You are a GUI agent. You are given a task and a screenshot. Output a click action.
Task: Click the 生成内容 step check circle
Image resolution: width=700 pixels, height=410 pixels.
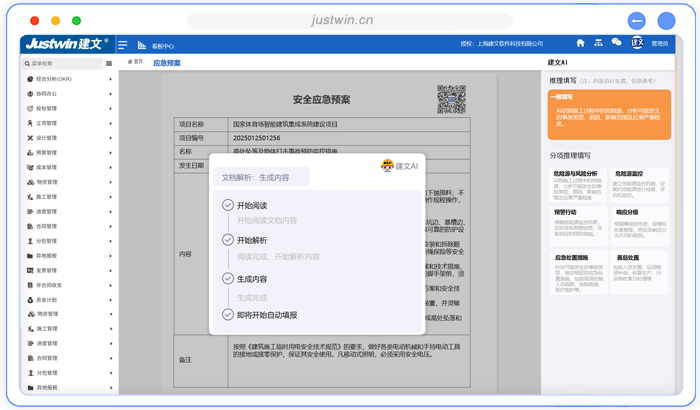point(228,279)
